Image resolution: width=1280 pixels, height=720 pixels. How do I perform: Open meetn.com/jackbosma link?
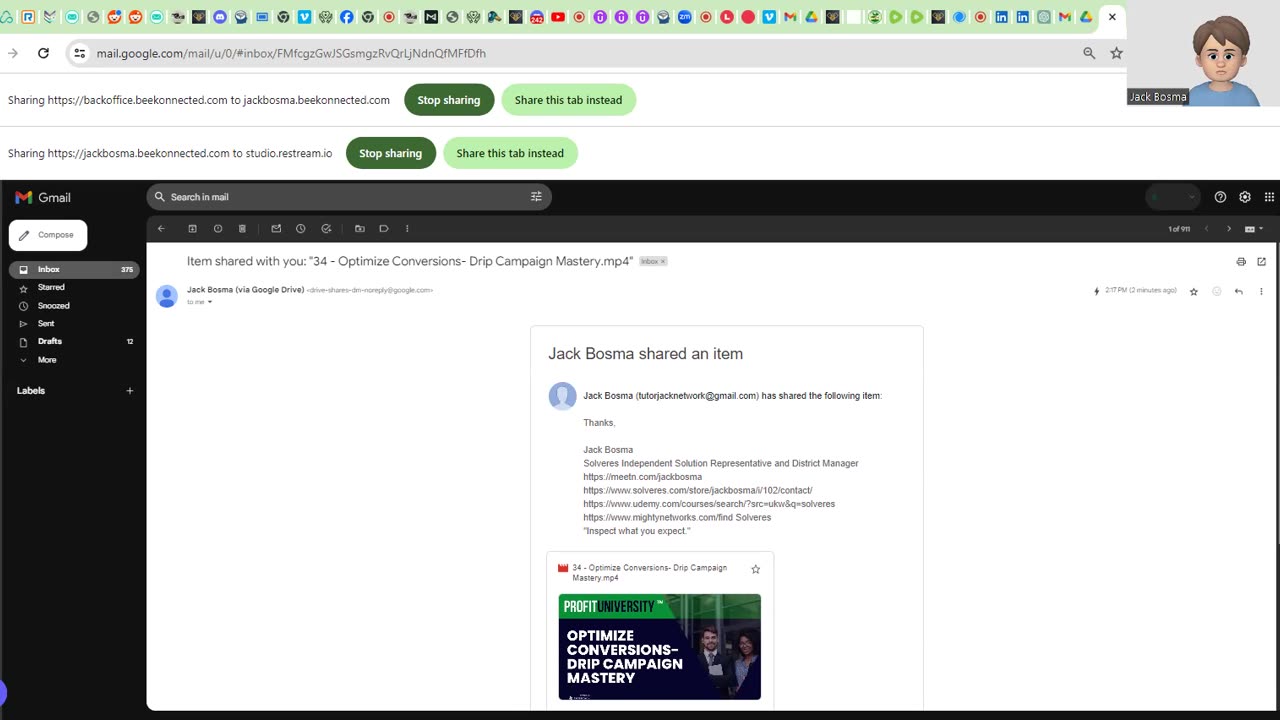pos(643,477)
